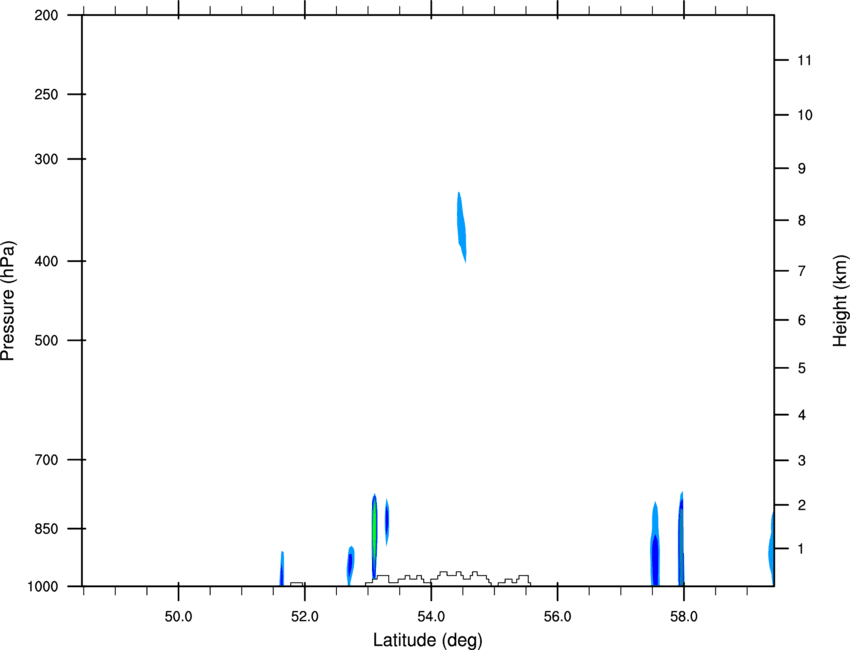
Task: Click the 10 km height label
Action: click(x=804, y=115)
